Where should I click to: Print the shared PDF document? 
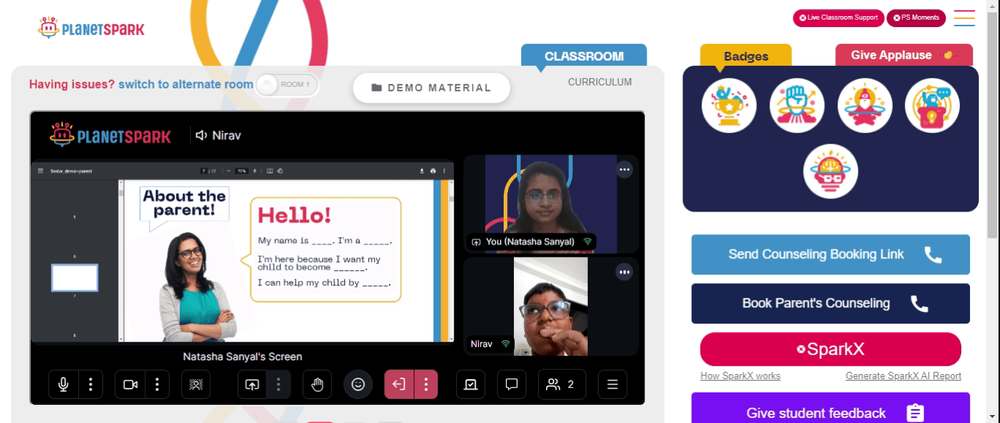433,171
